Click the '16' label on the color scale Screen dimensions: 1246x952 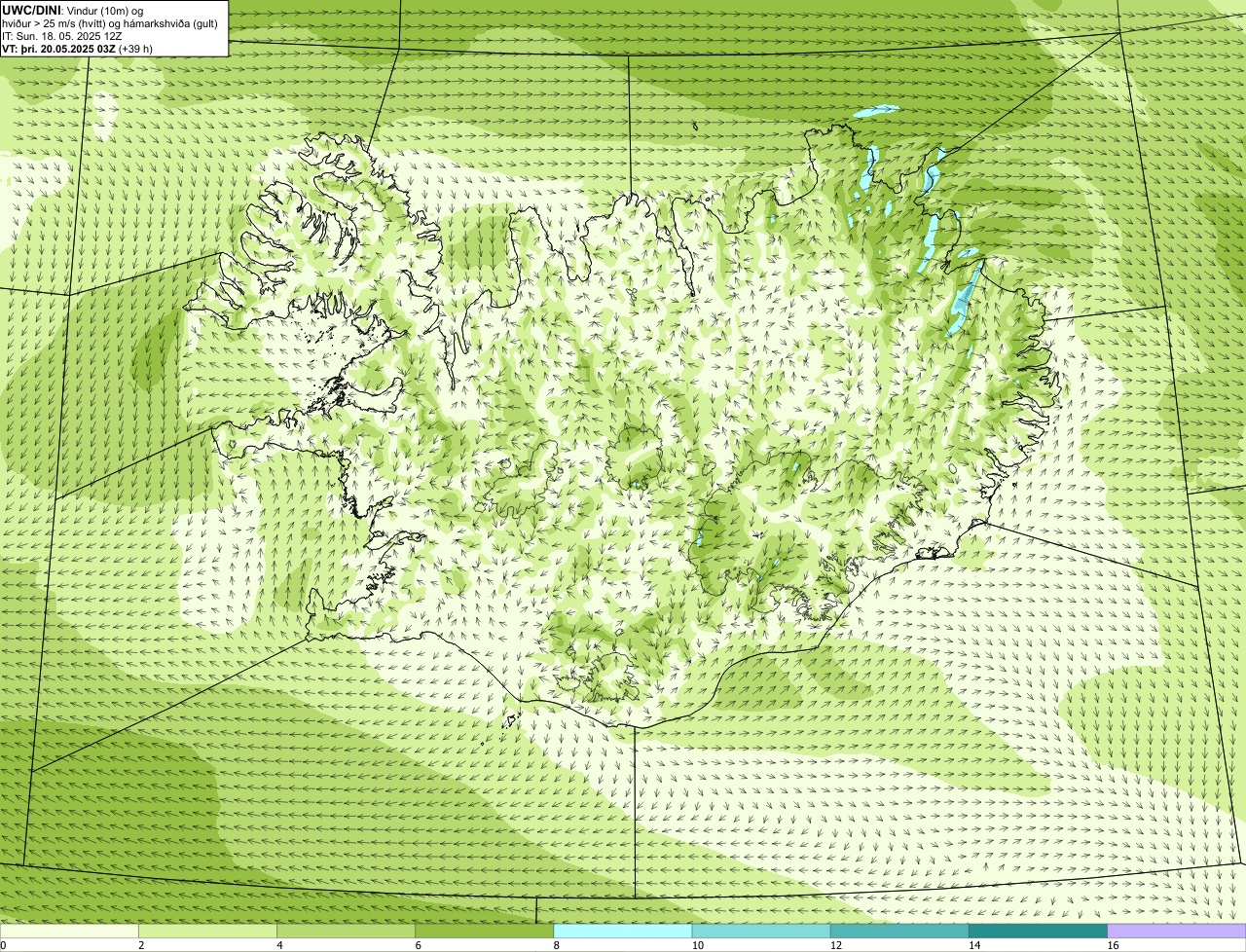click(x=1112, y=945)
